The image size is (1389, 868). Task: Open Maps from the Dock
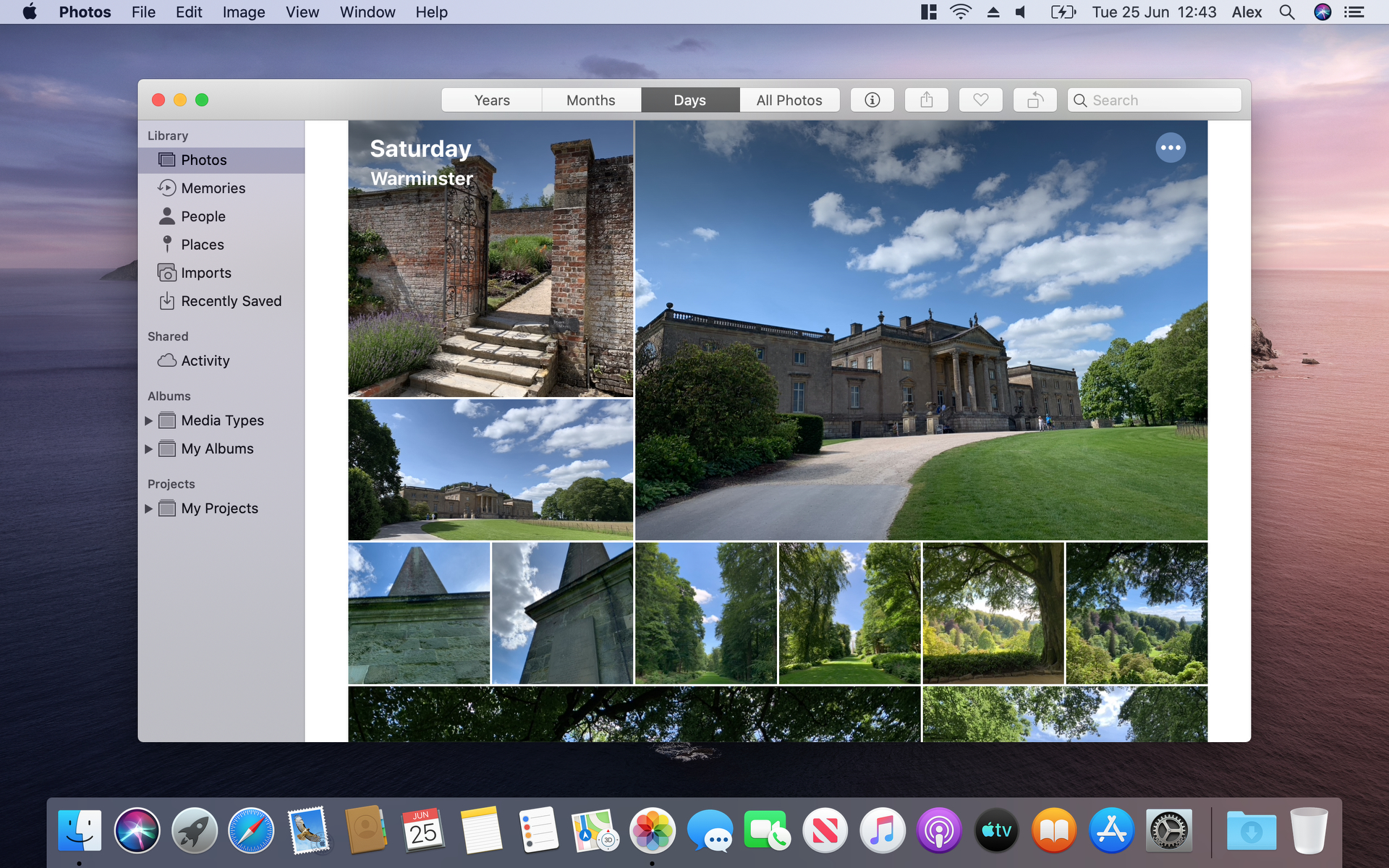[x=595, y=830]
